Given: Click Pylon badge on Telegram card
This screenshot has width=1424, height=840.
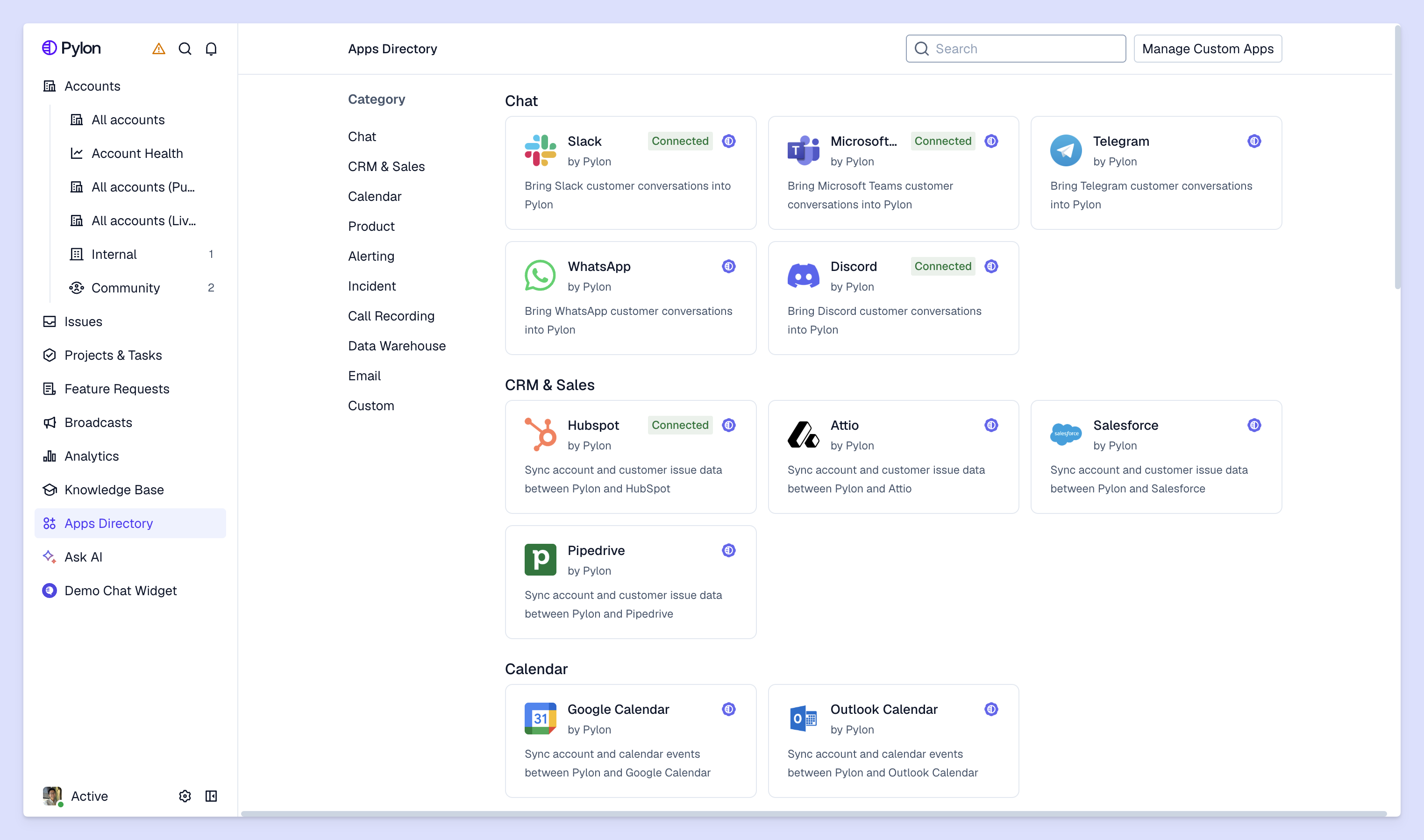Looking at the screenshot, I should [1254, 141].
